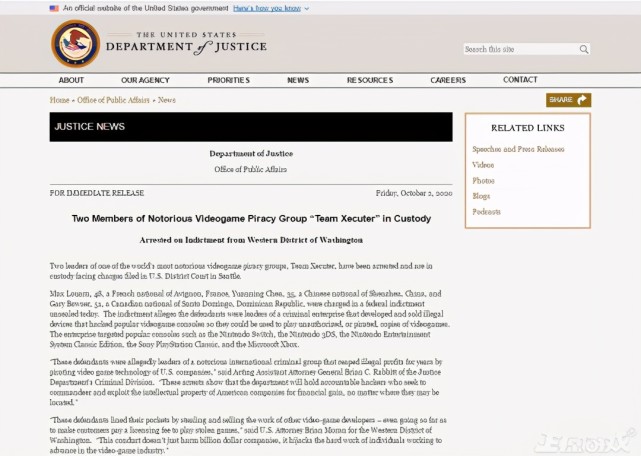Viewport: 641px width, 456px height.
Task: Go to the CAREERS section
Action: click(448, 80)
